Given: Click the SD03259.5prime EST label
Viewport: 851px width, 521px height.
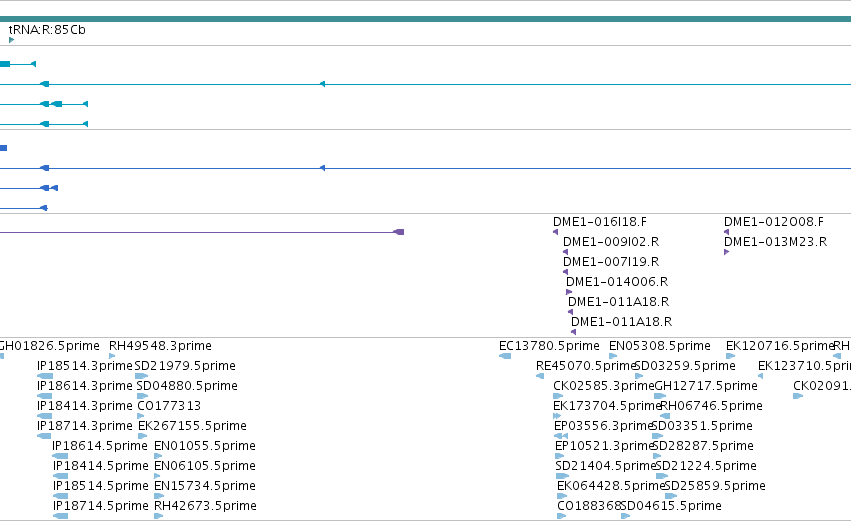Looking at the screenshot, I should [685, 366].
